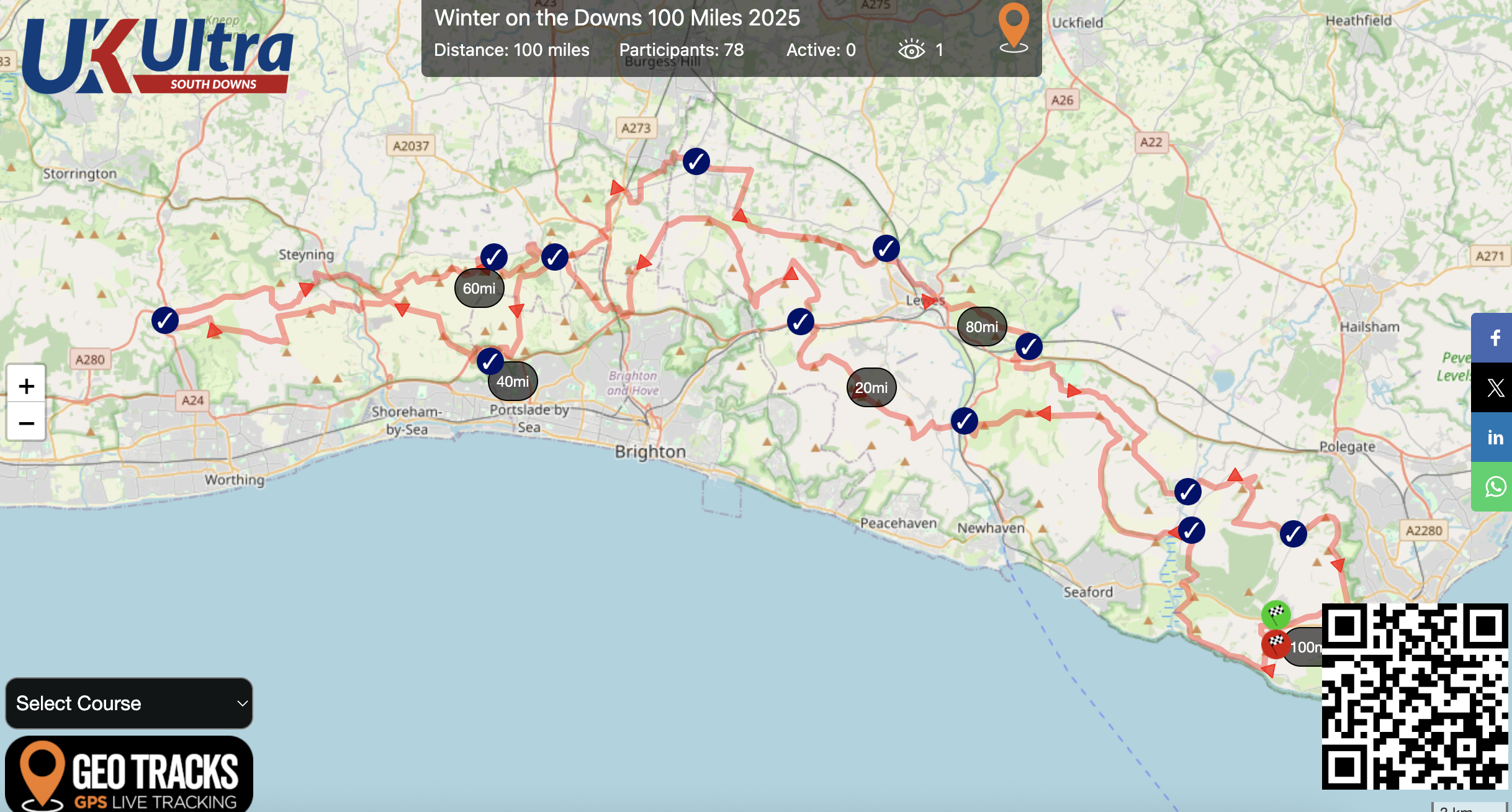Click the 20mi distance marker
This screenshot has height=812, width=1512.
(871, 387)
